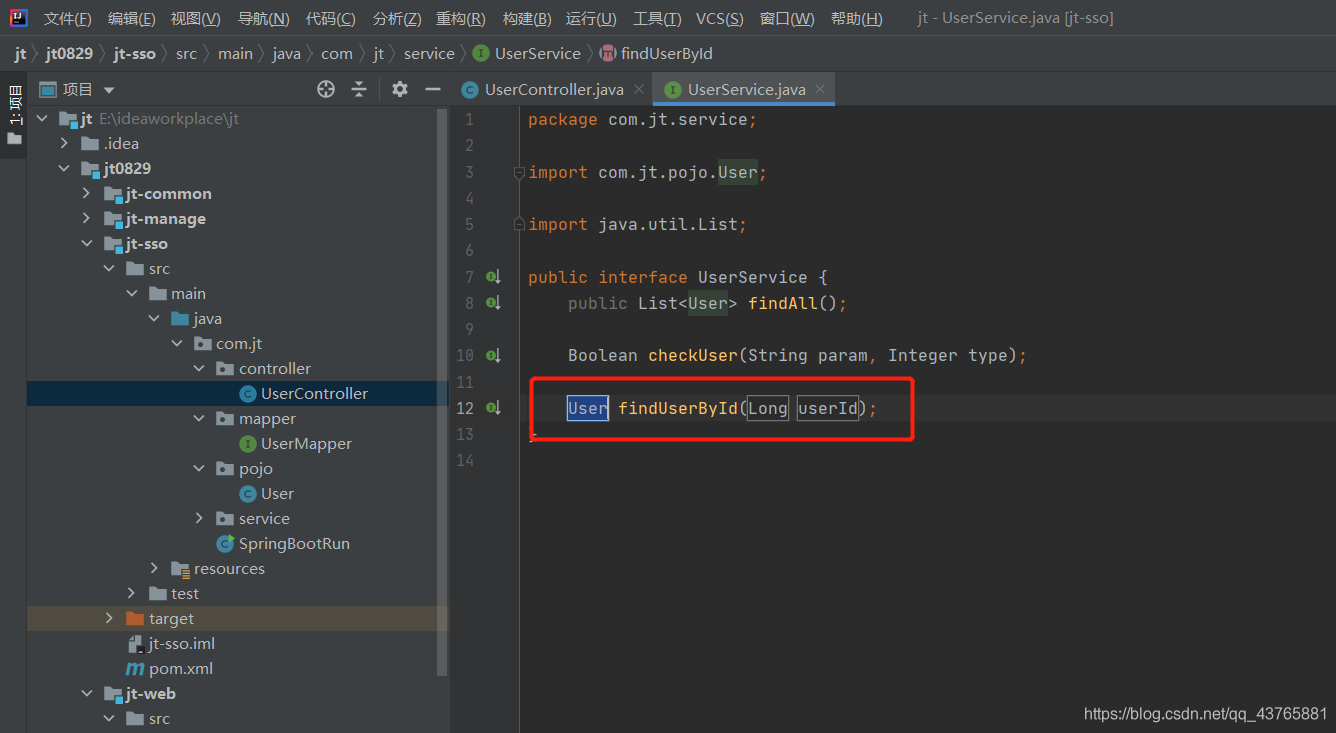Open the 运行(U) menu
Image resolution: width=1336 pixels, height=733 pixels.
pos(591,19)
